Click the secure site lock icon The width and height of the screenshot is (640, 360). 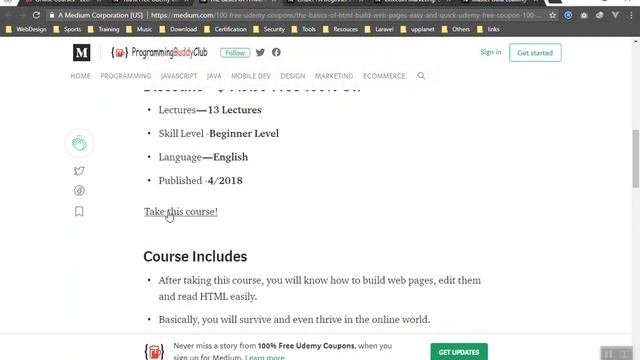pyautogui.click(x=52, y=16)
